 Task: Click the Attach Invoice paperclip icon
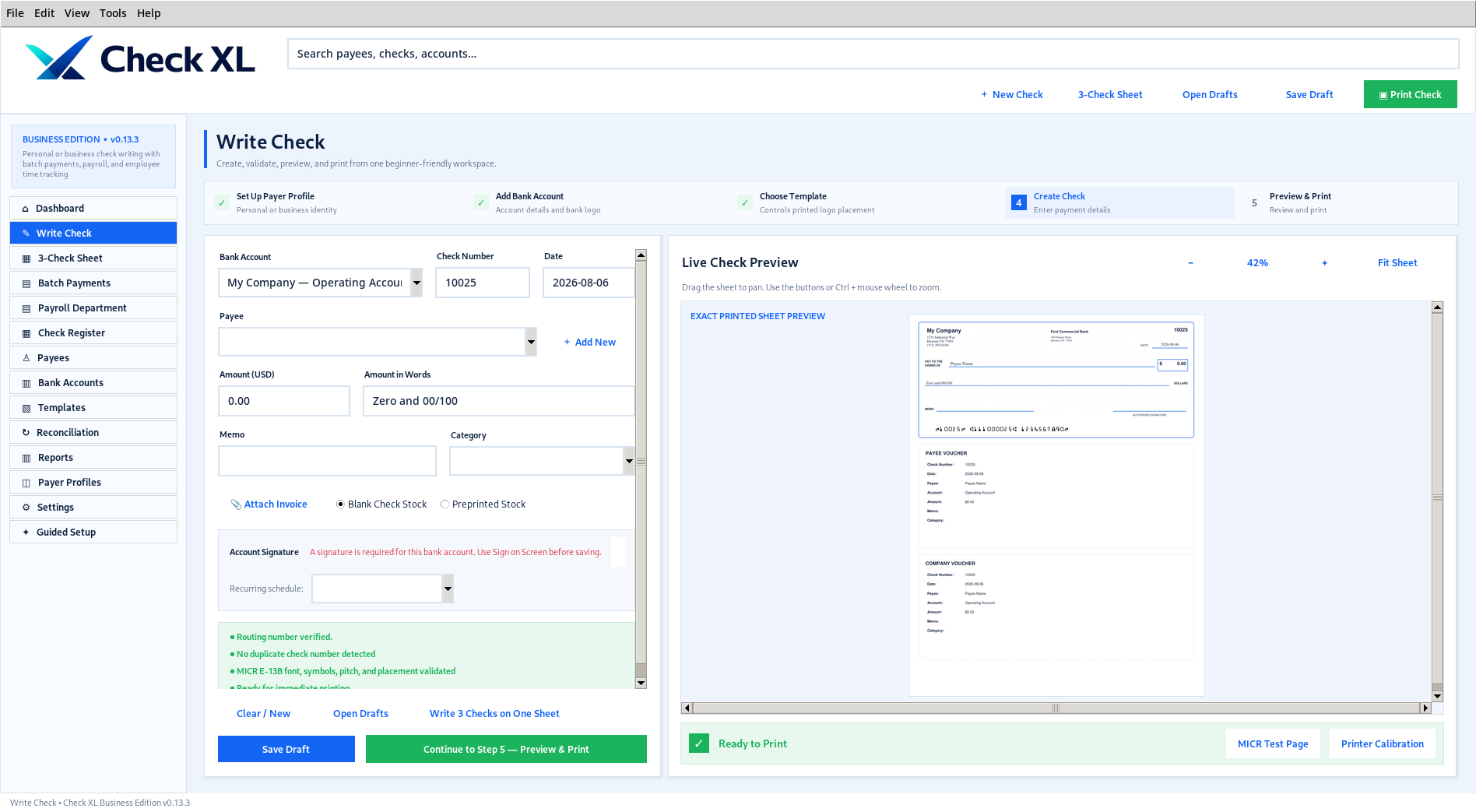236,504
